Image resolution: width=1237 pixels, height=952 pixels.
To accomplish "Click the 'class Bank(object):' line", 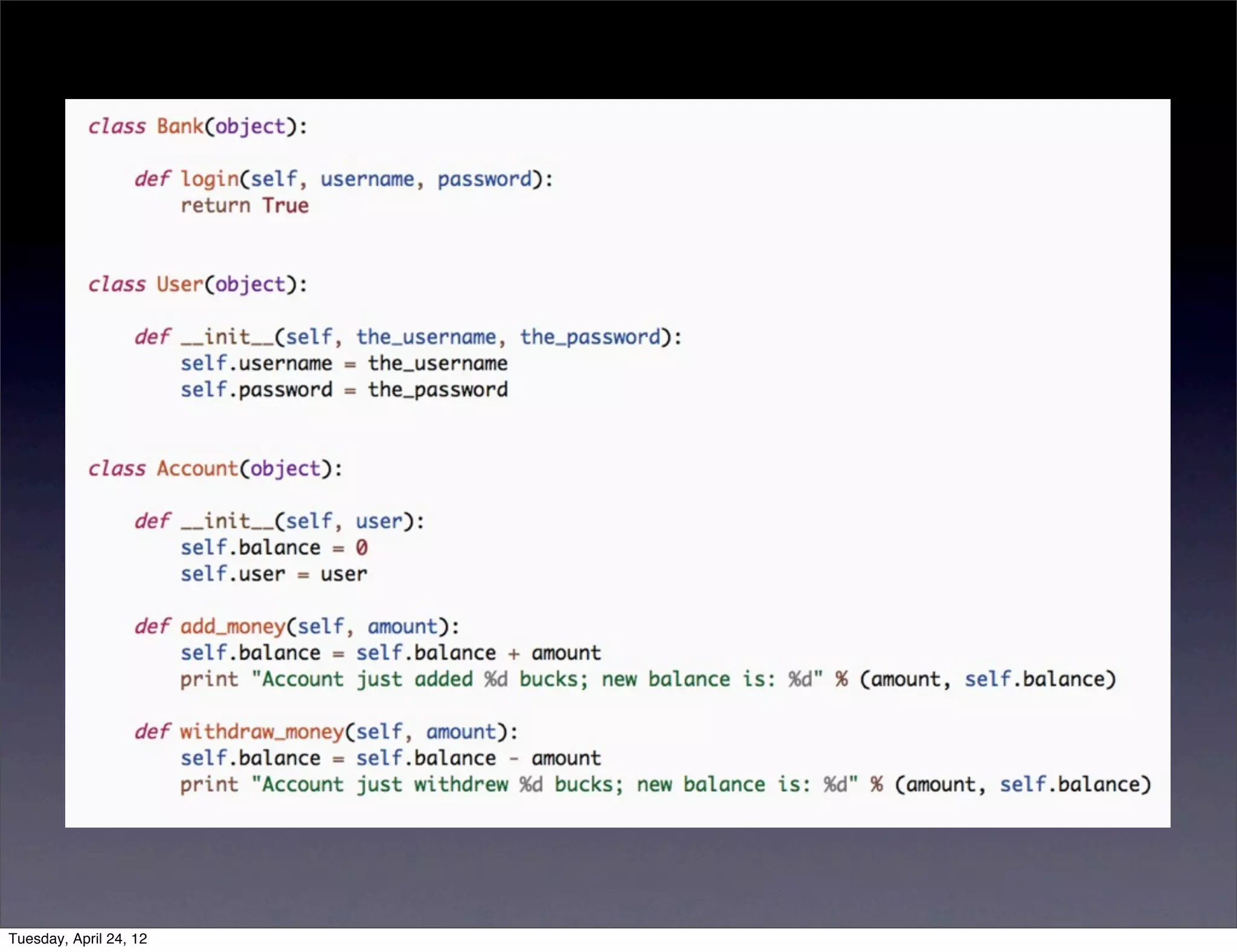I will point(198,126).
